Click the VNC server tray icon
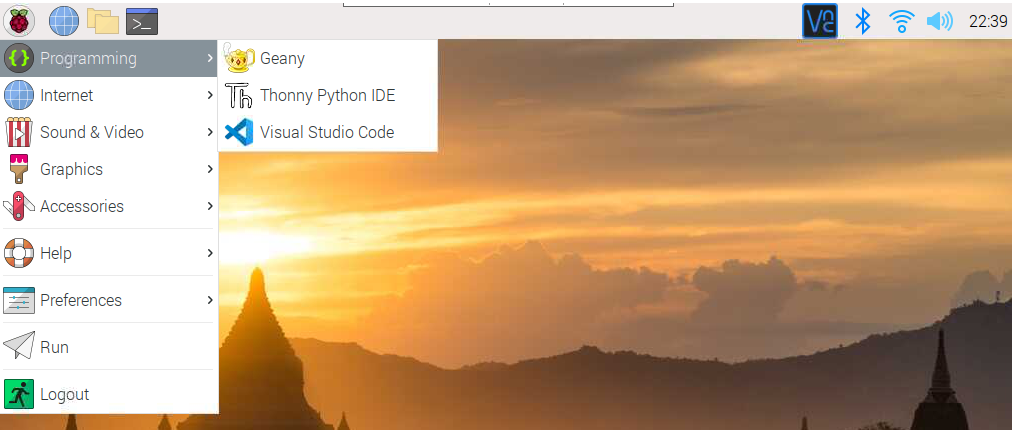Screen dimensions: 1012x430 (820, 21)
